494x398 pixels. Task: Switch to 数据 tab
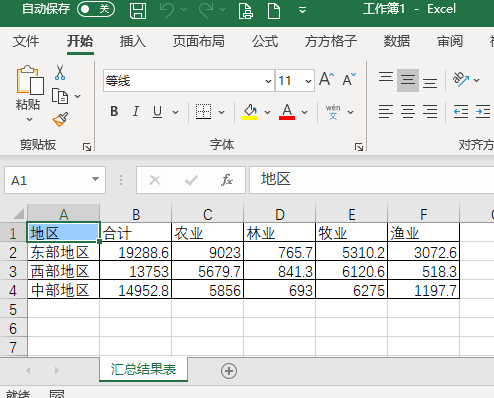pyautogui.click(x=397, y=41)
